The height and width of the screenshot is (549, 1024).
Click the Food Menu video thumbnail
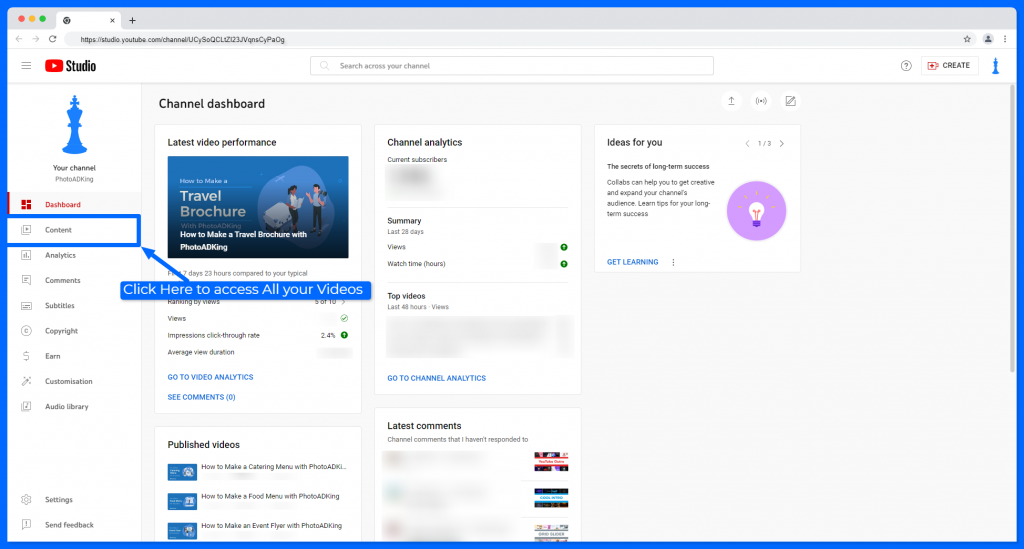182,501
